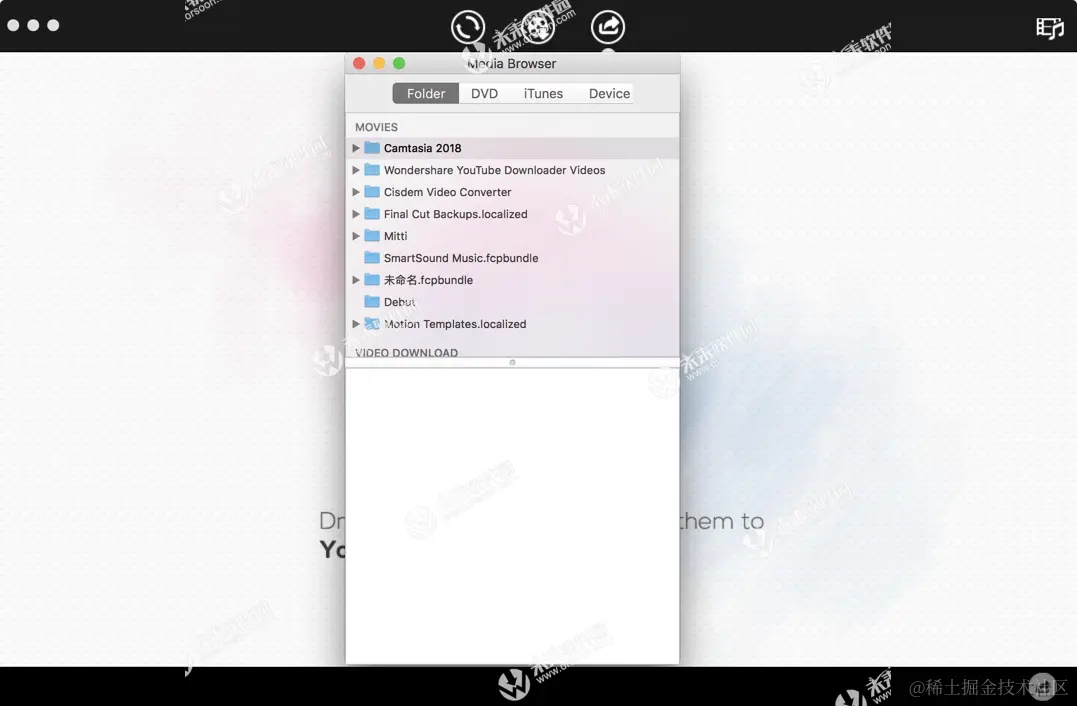Click the VIDEO DOWNLOAD section header
The image size is (1077, 706).
(407, 352)
